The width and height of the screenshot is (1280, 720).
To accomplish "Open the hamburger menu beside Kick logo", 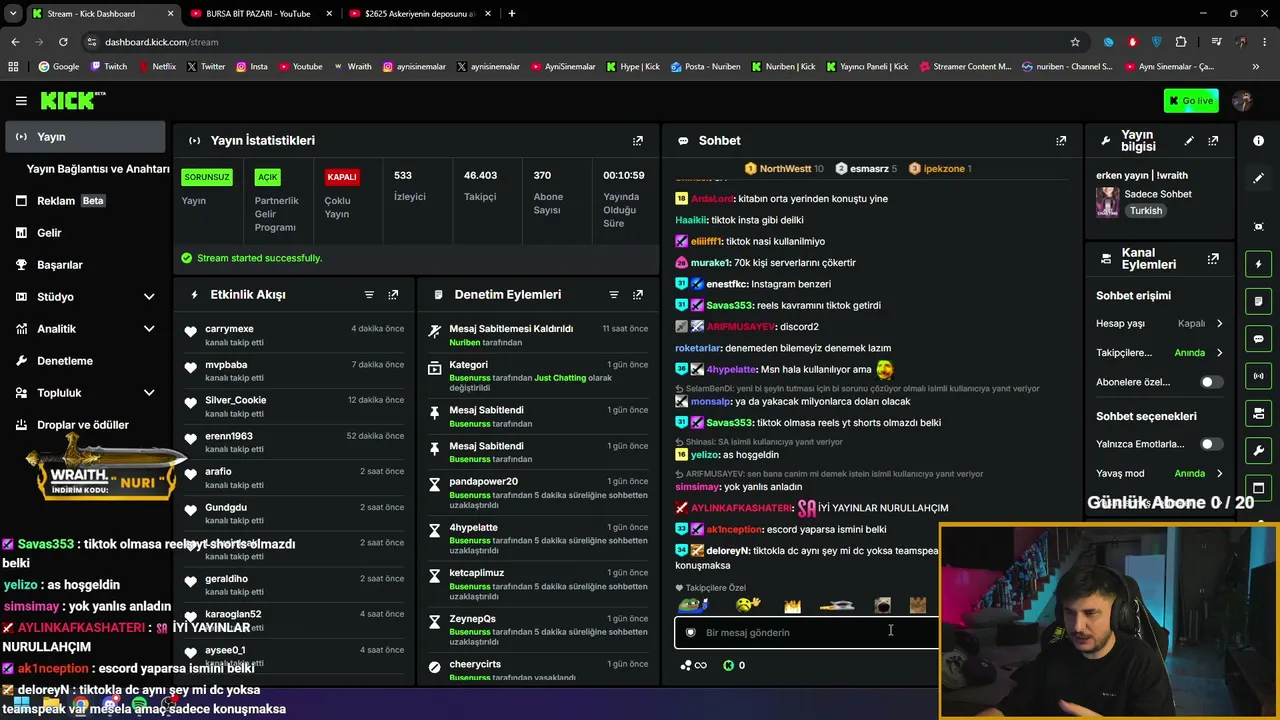I will [21, 100].
